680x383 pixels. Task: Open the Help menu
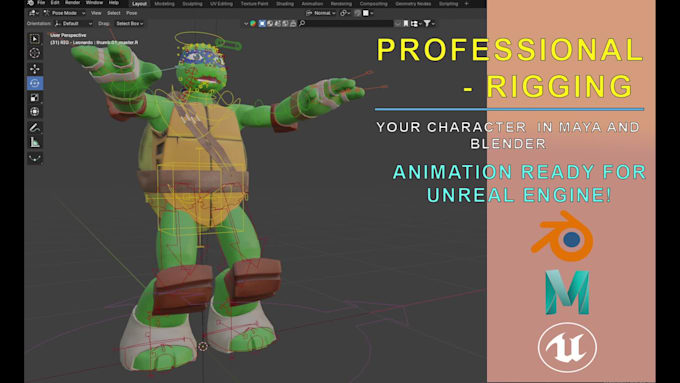[114, 3]
